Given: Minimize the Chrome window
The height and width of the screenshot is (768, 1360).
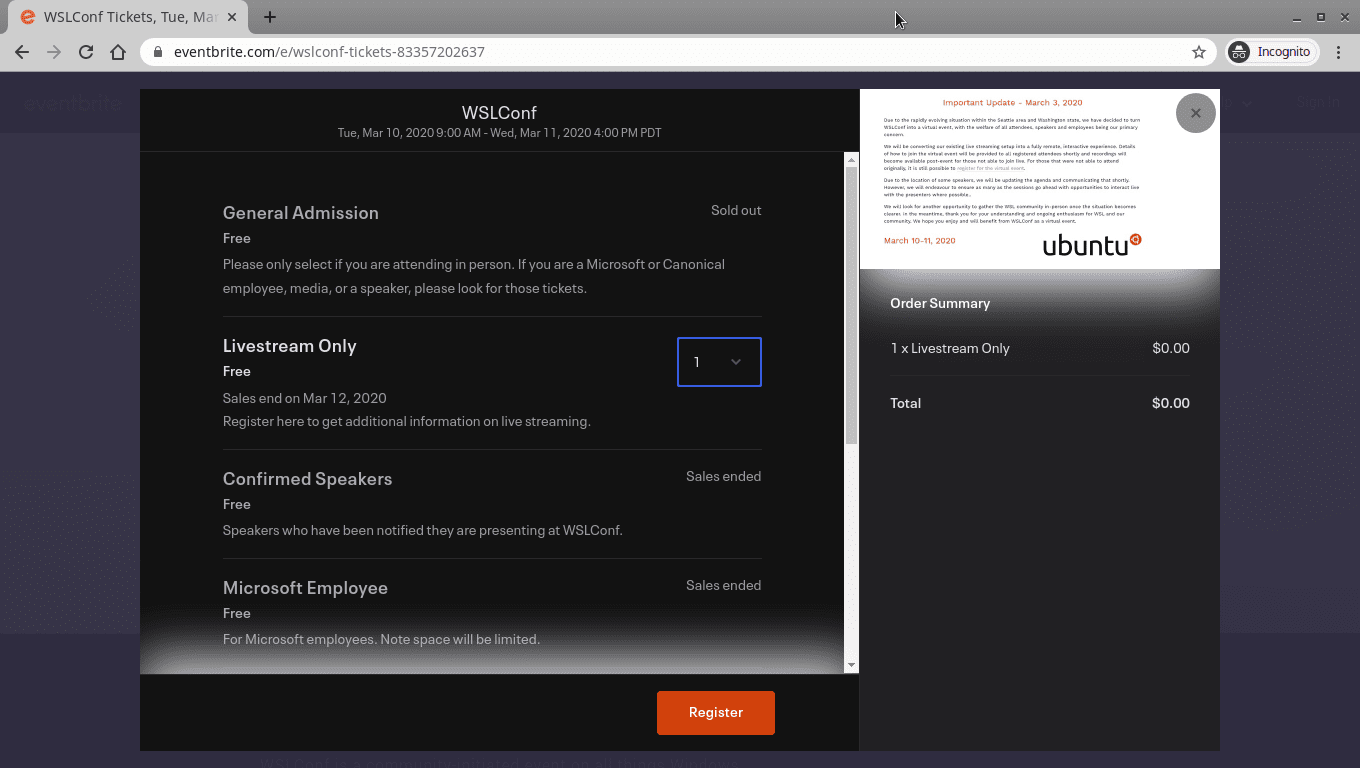Looking at the screenshot, I should point(1298,17).
